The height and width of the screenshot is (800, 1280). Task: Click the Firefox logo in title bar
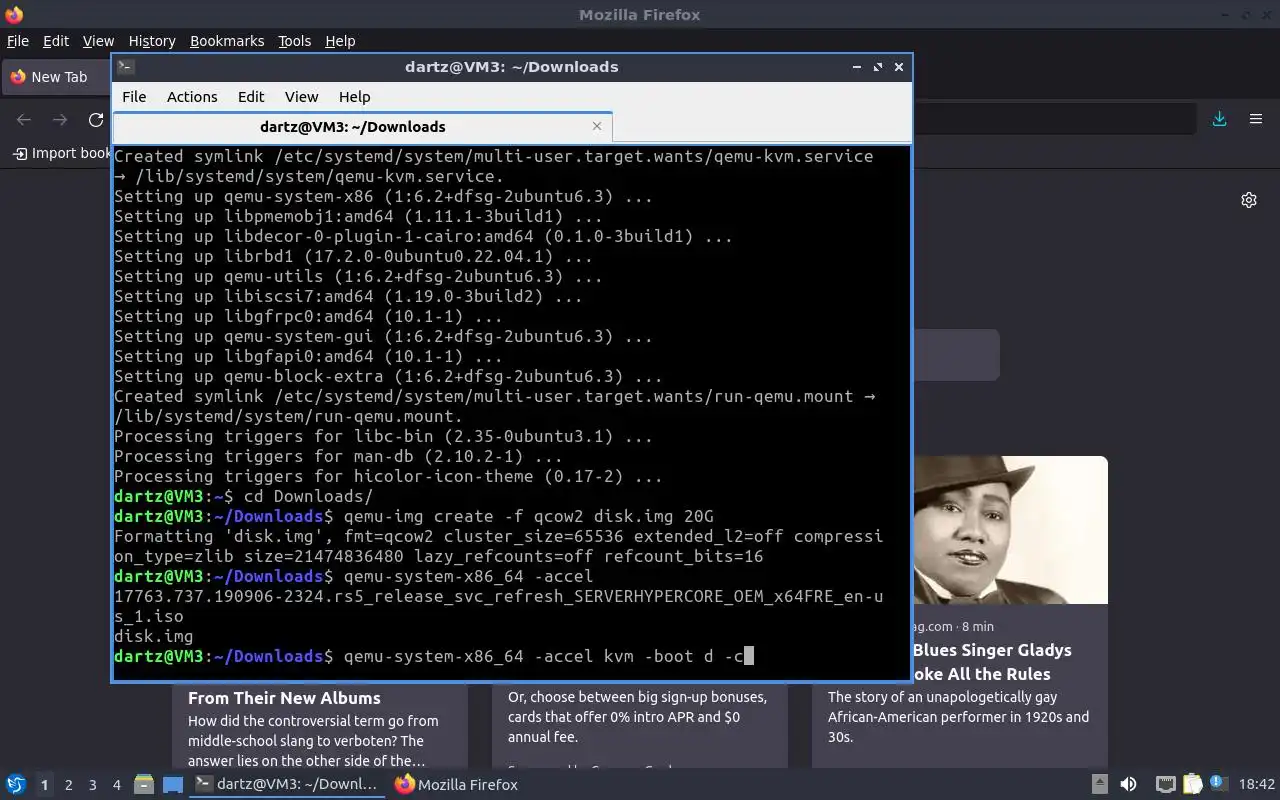(13, 14)
